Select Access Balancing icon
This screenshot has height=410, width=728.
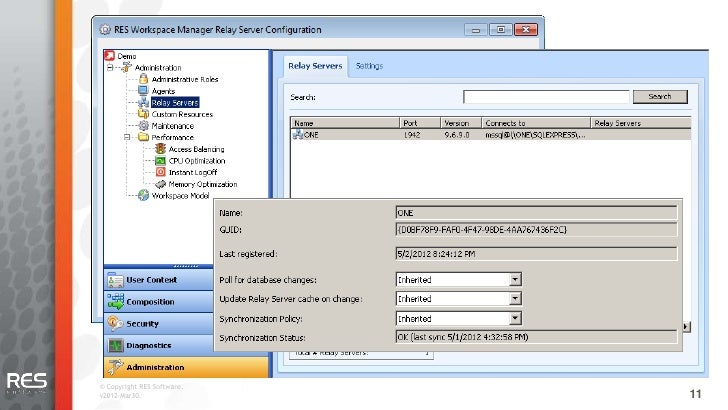160,149
